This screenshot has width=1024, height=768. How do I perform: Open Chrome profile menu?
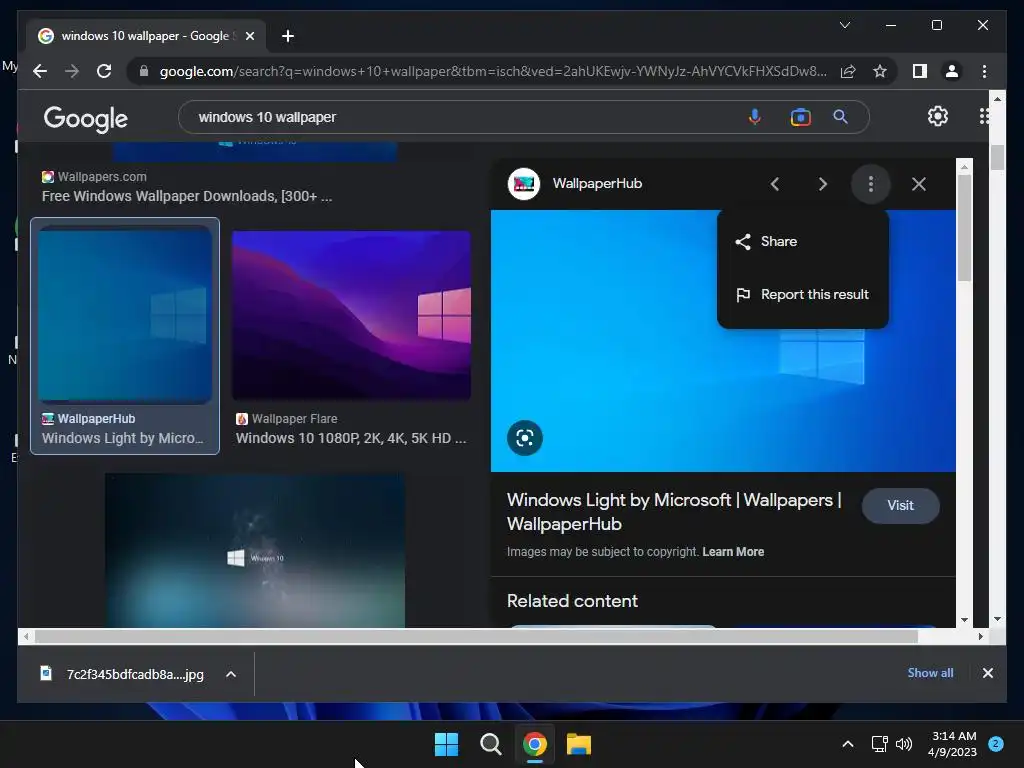pos(952,71)
